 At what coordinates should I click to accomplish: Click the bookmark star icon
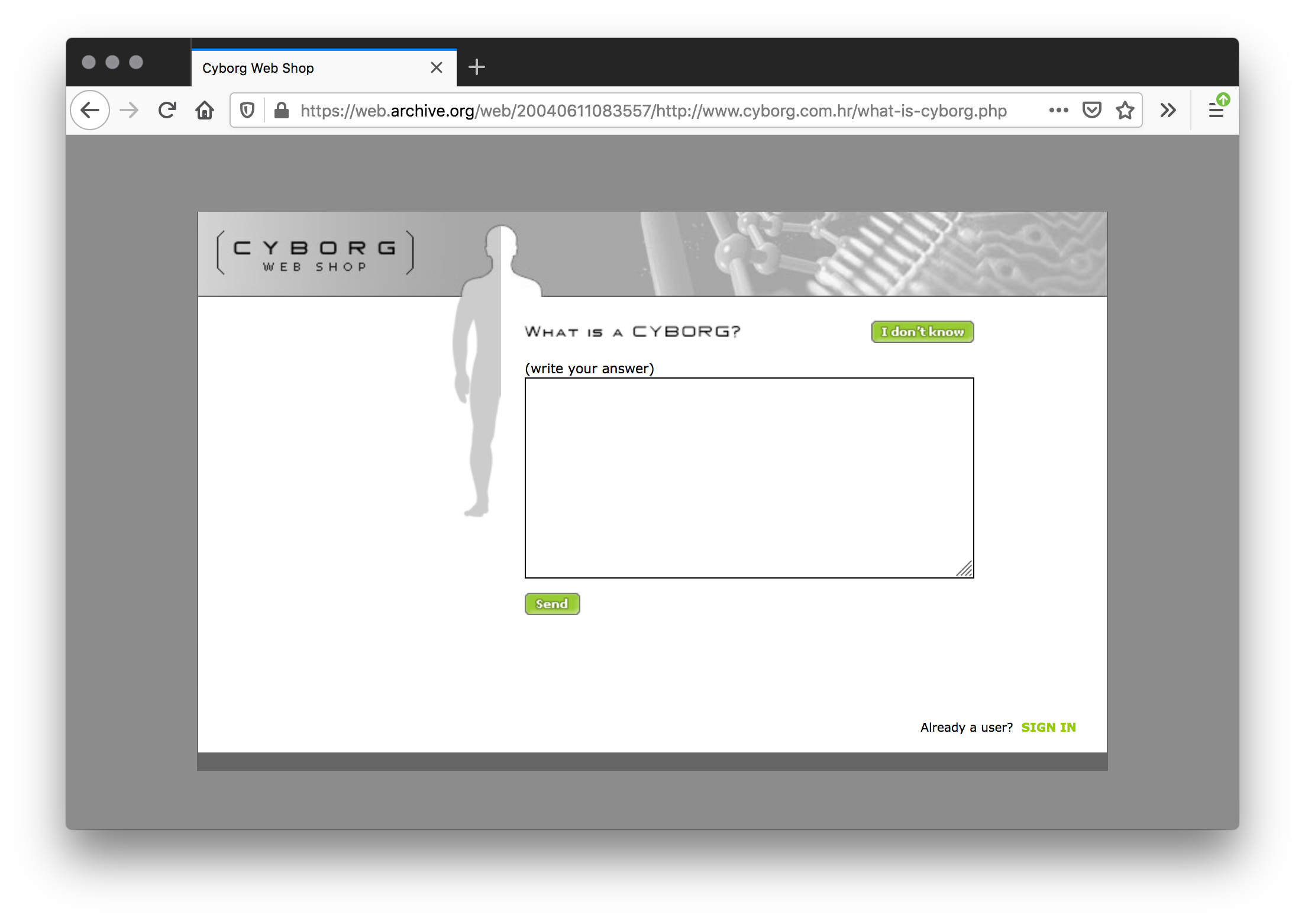[x=1125, y=111]
